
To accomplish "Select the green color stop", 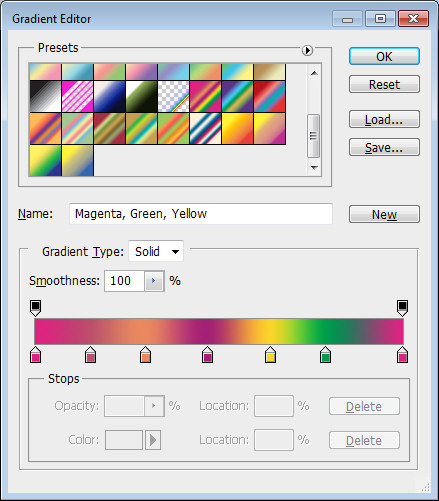I will (x=325, y=354).
